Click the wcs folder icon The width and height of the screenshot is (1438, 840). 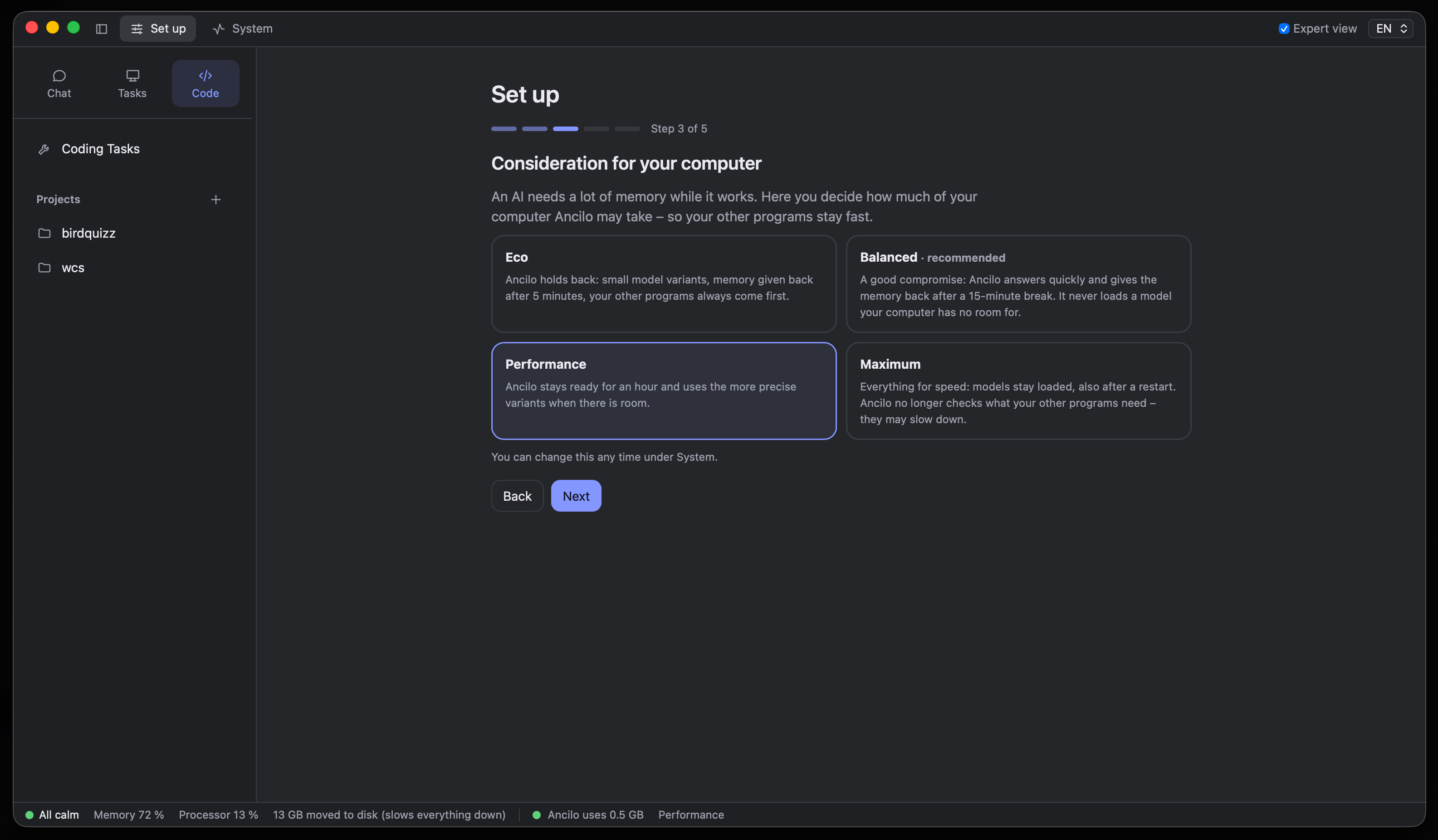(x=44, y=268)
